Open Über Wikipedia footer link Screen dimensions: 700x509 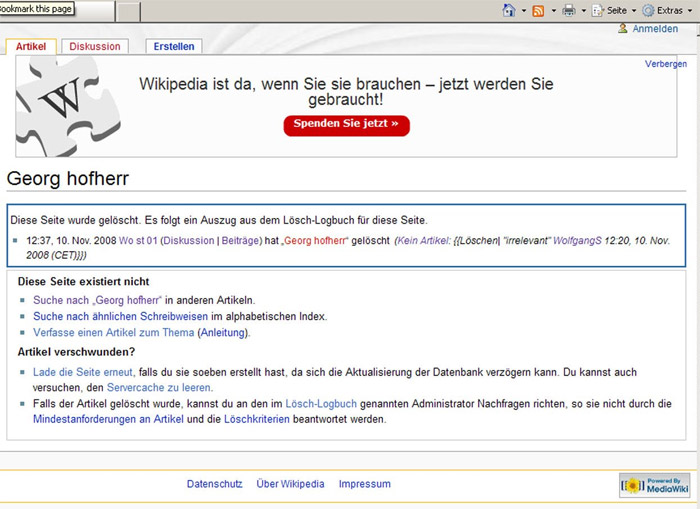290,484
